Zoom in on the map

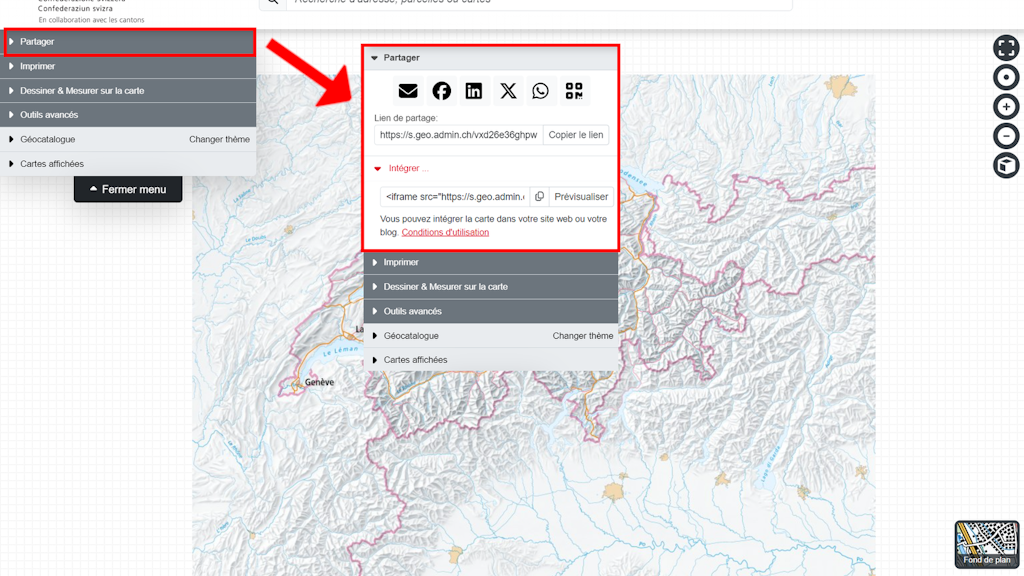click(1006, 106)
